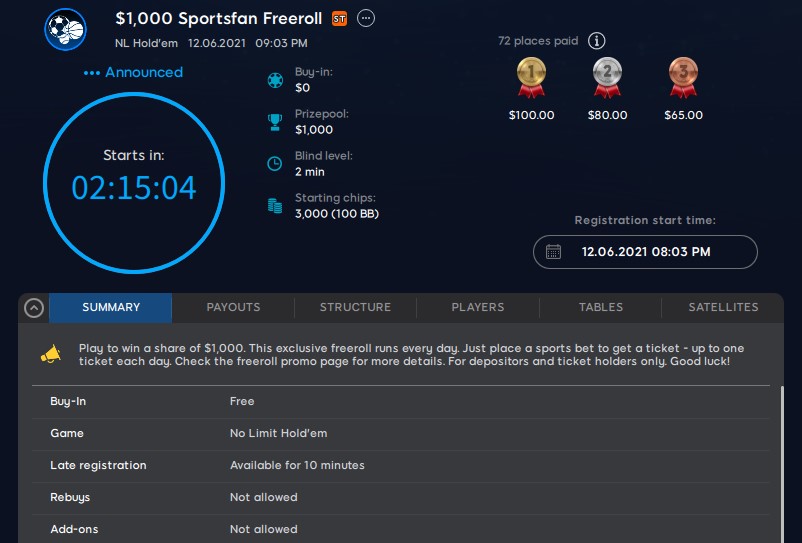
Task: Click the calendar icon in registration field
Action: point(553,252)
